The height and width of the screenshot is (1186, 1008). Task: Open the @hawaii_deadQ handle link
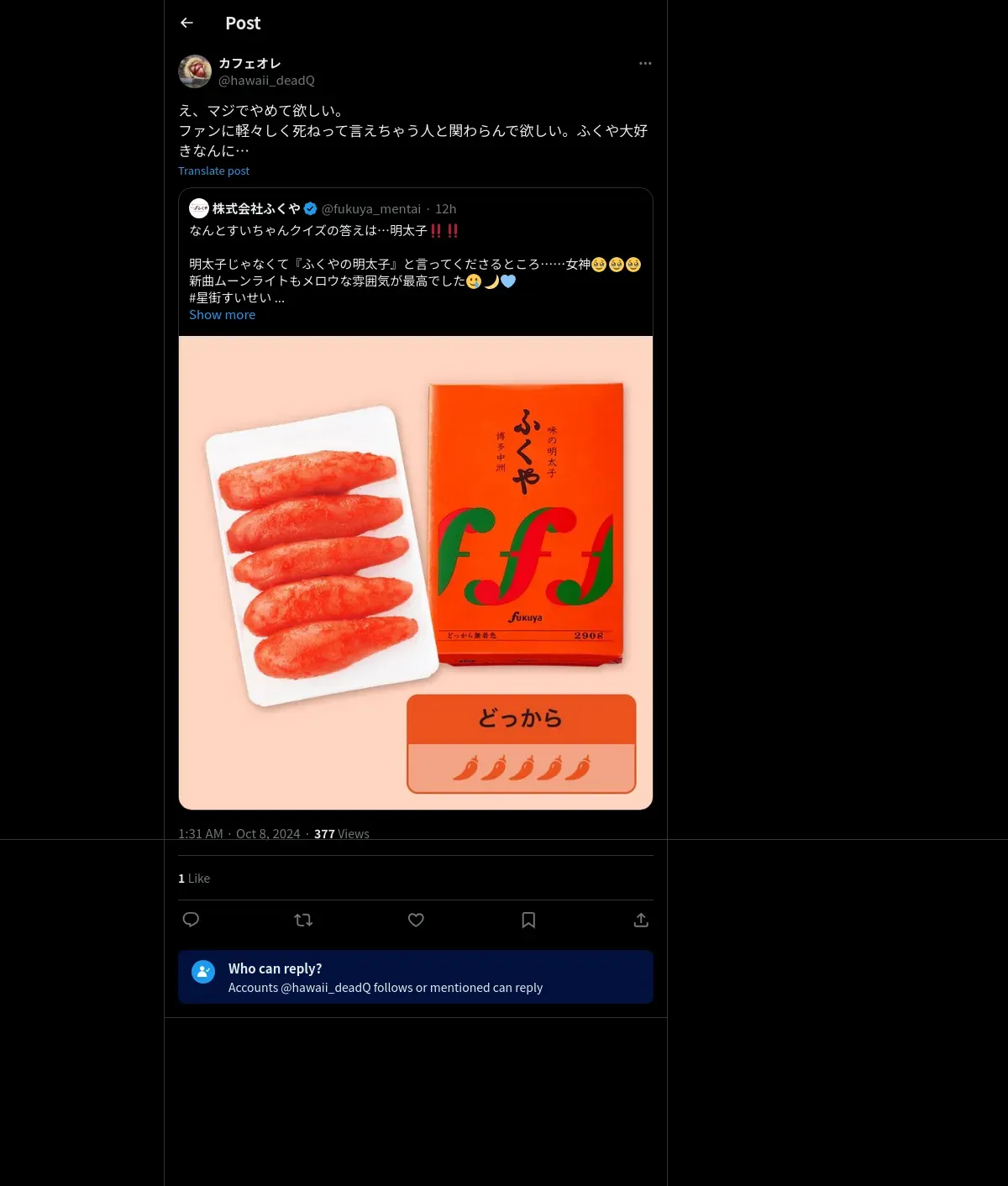(266, 81)
